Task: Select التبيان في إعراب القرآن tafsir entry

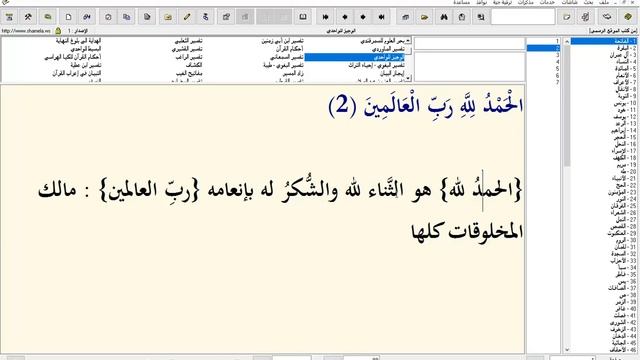Action: (77, 73)
